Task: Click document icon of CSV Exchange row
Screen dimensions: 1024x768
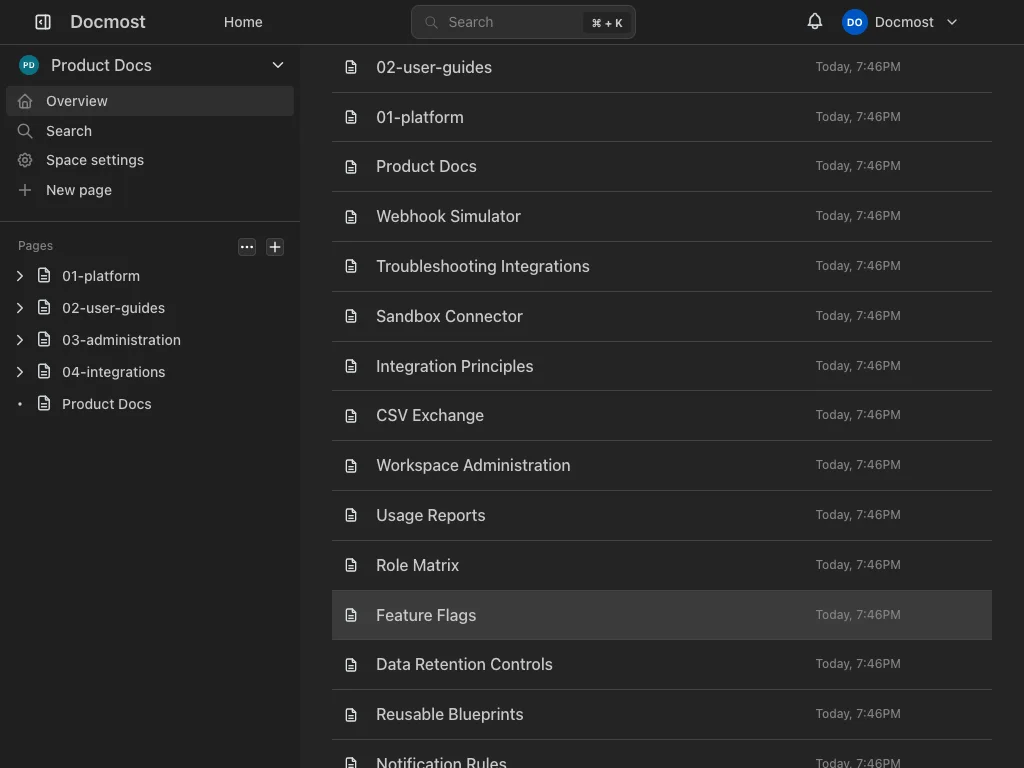Action: (x=351, y=416)
